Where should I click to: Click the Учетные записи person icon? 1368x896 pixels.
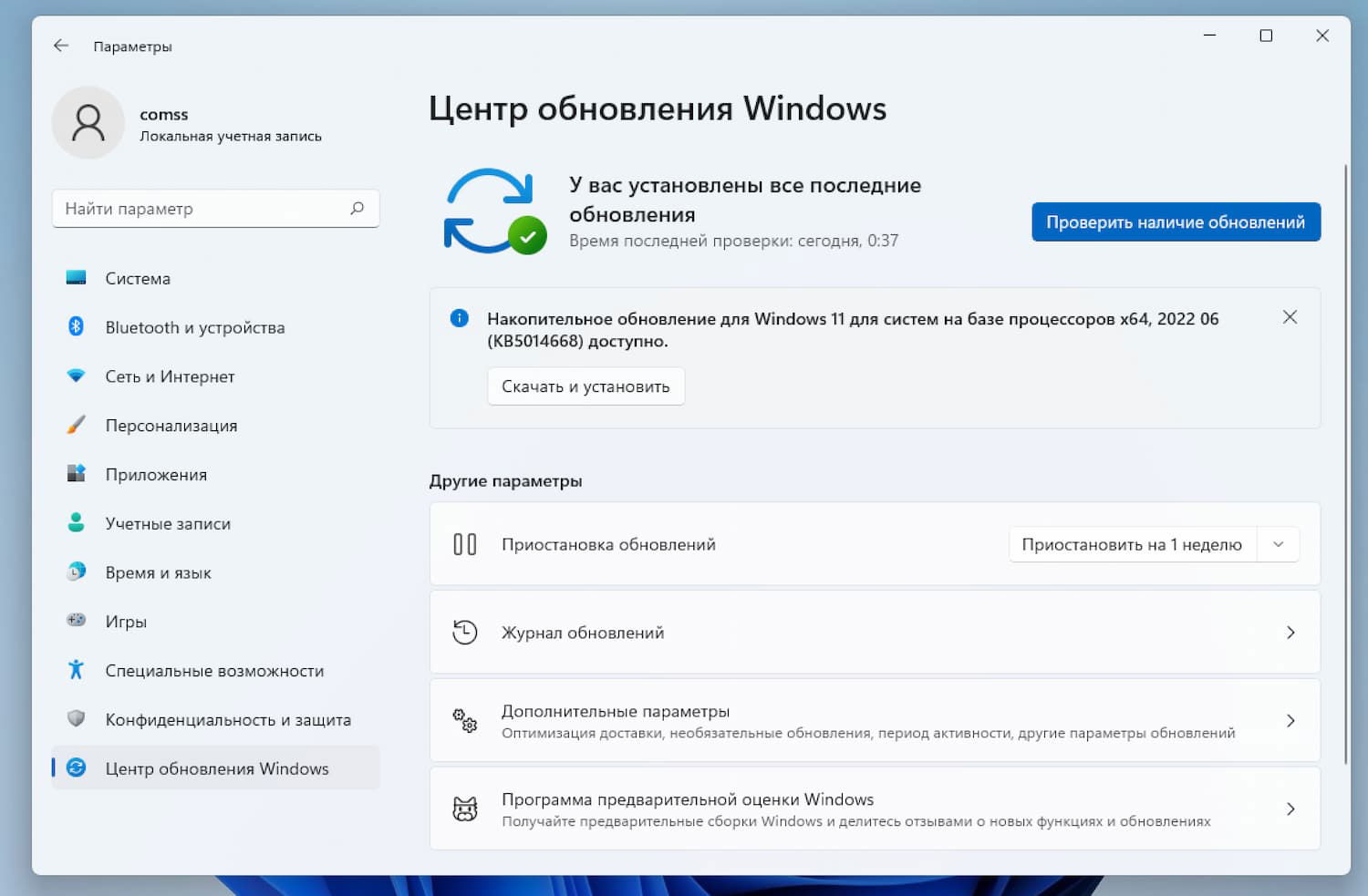click(77, 523)
